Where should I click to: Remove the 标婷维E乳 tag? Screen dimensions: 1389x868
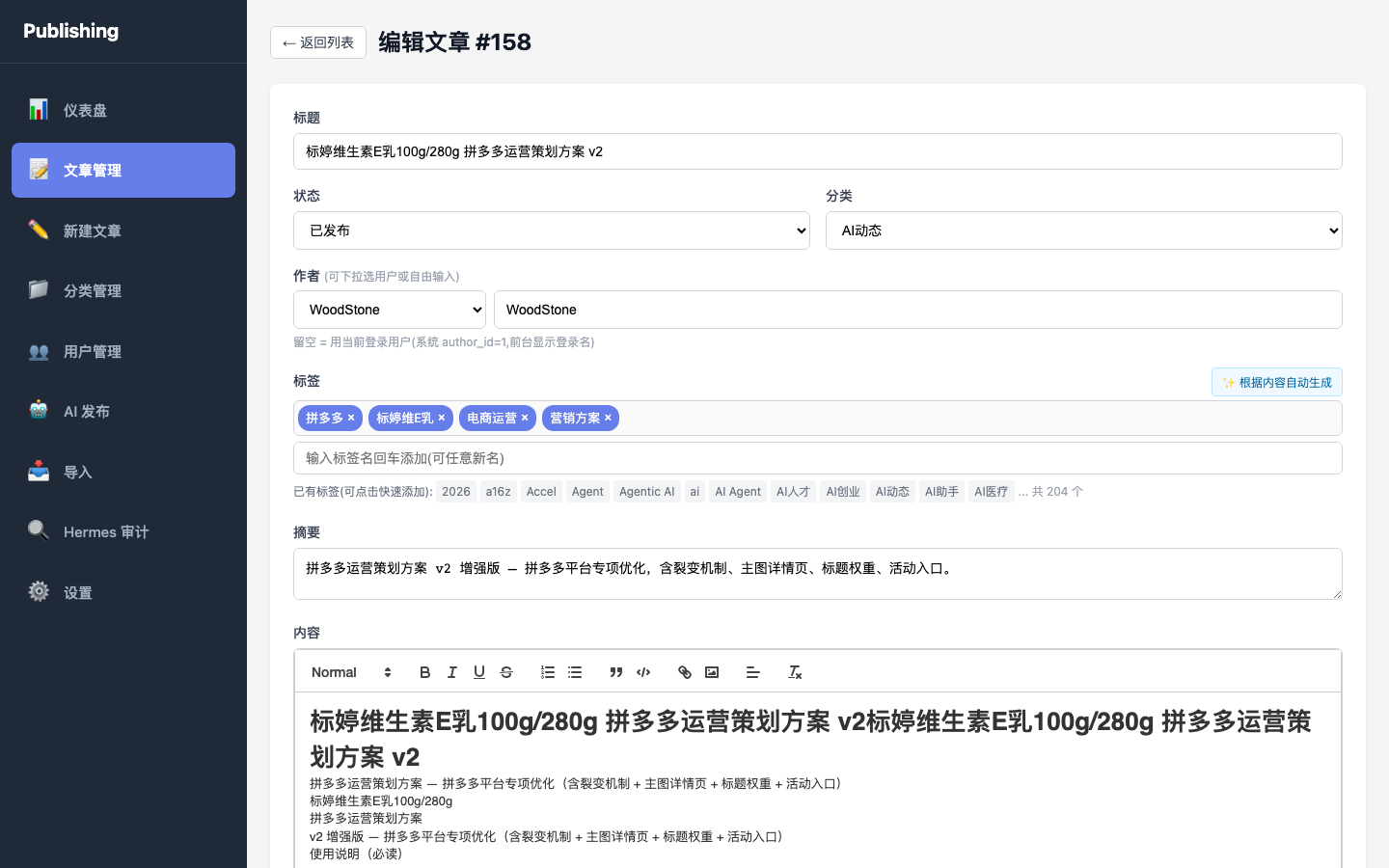tap(442, 418)
